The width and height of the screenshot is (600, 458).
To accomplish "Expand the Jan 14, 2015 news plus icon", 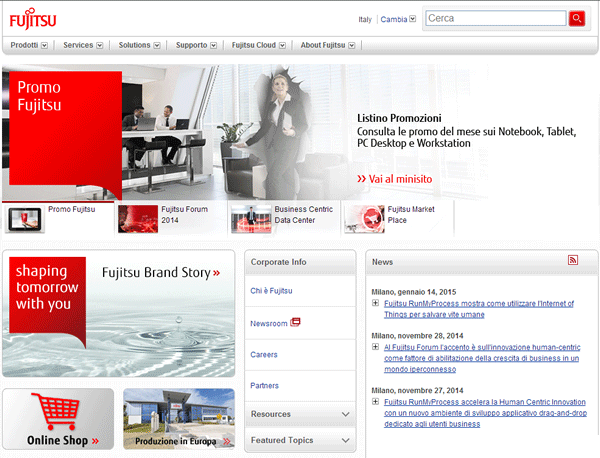I will click(376, 303).
